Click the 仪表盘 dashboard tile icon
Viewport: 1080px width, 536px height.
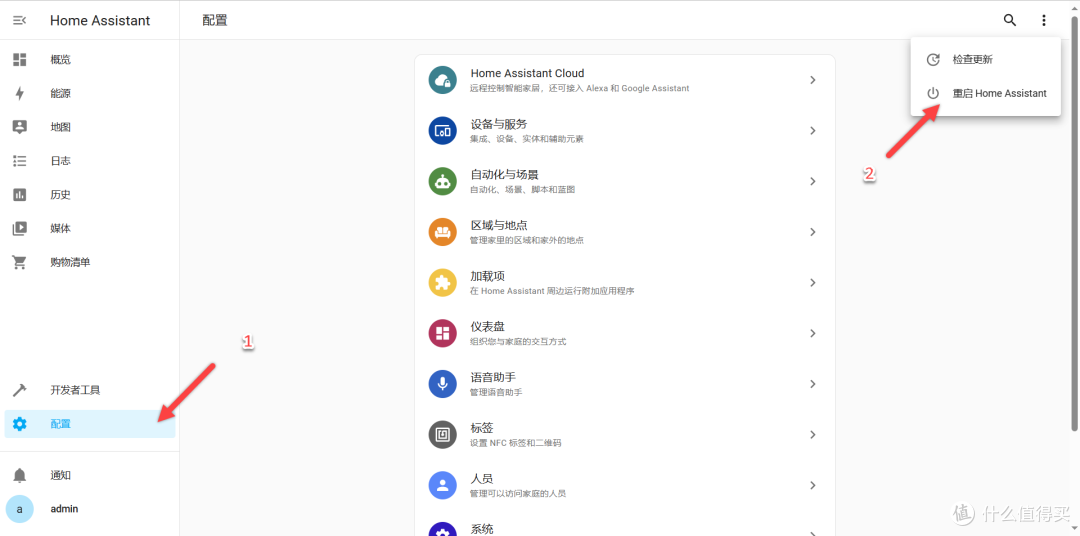(x=443, y=333)
